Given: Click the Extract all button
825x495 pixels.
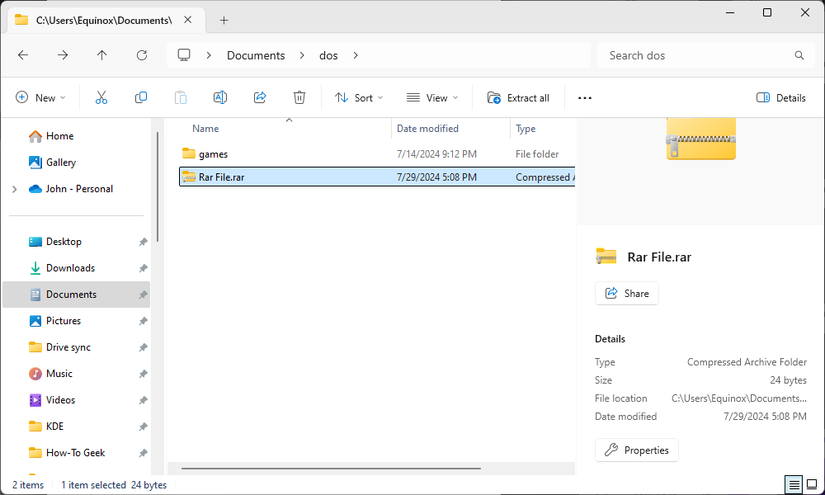Looking at the screenshot, I should 518,98.
